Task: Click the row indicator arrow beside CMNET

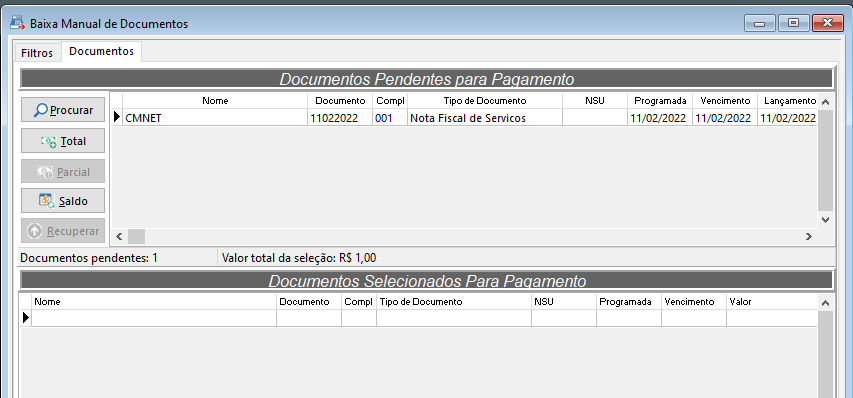Action: pyautogui.click(x=116, y=117)
